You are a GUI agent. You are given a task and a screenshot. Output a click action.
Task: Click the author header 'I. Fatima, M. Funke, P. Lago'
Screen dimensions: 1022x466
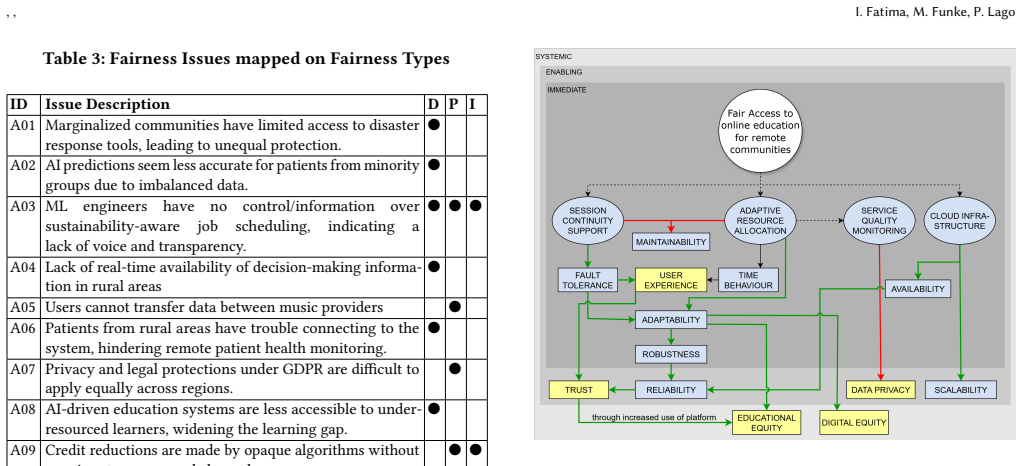[935, 12]
